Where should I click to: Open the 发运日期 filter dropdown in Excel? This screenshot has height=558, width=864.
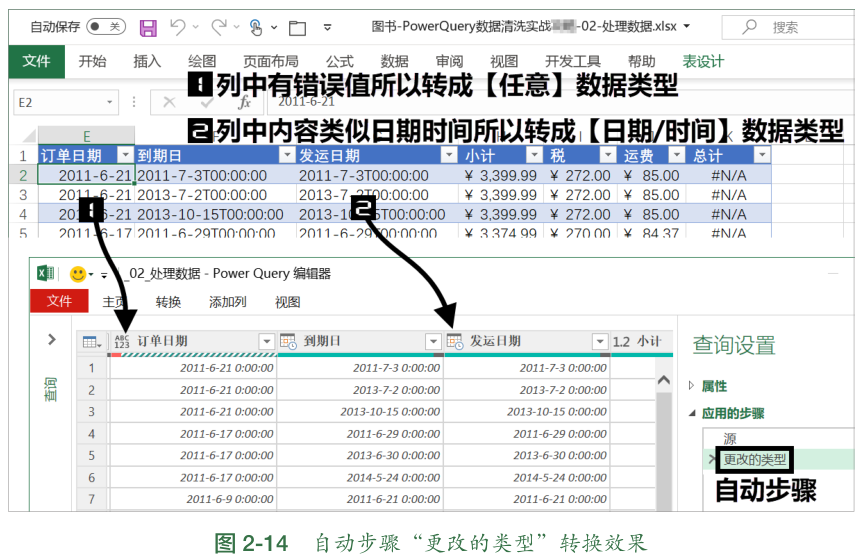[x=450, y=155]
